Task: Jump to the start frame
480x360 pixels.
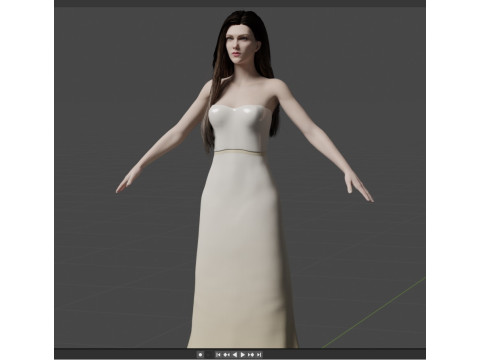Action: pos(218,355)
